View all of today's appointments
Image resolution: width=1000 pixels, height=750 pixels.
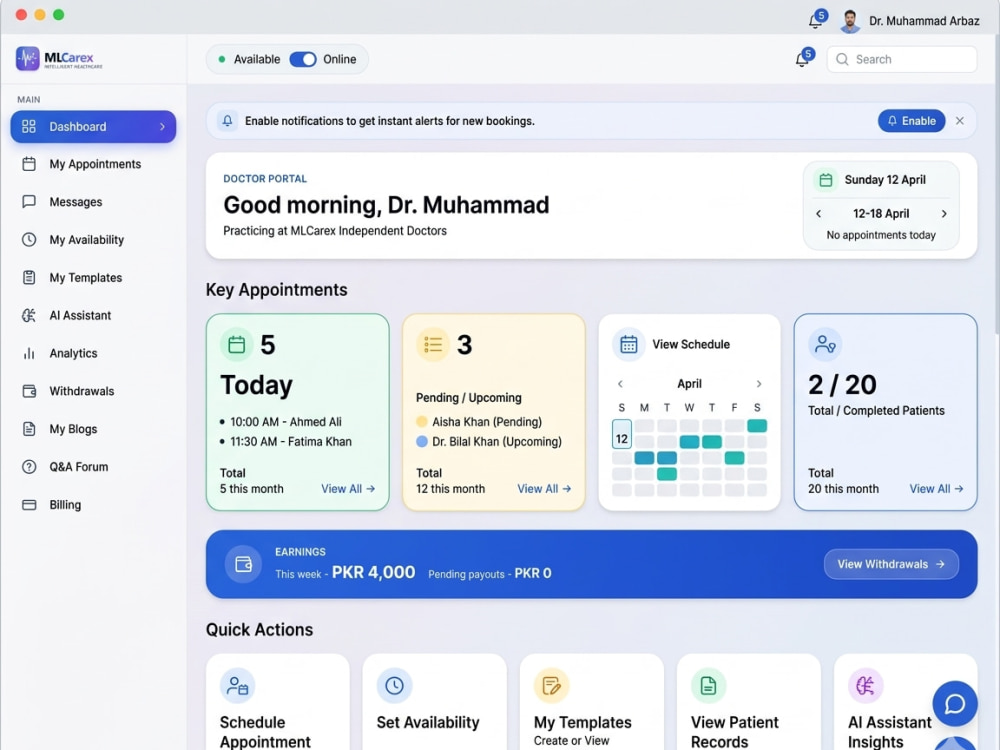(348, 489)
